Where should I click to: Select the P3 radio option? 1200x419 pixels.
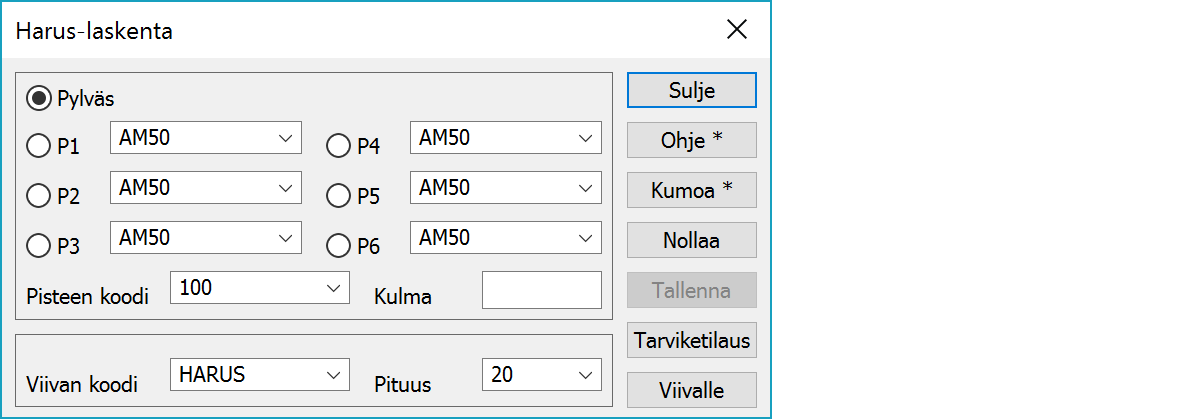click(40, 245)
